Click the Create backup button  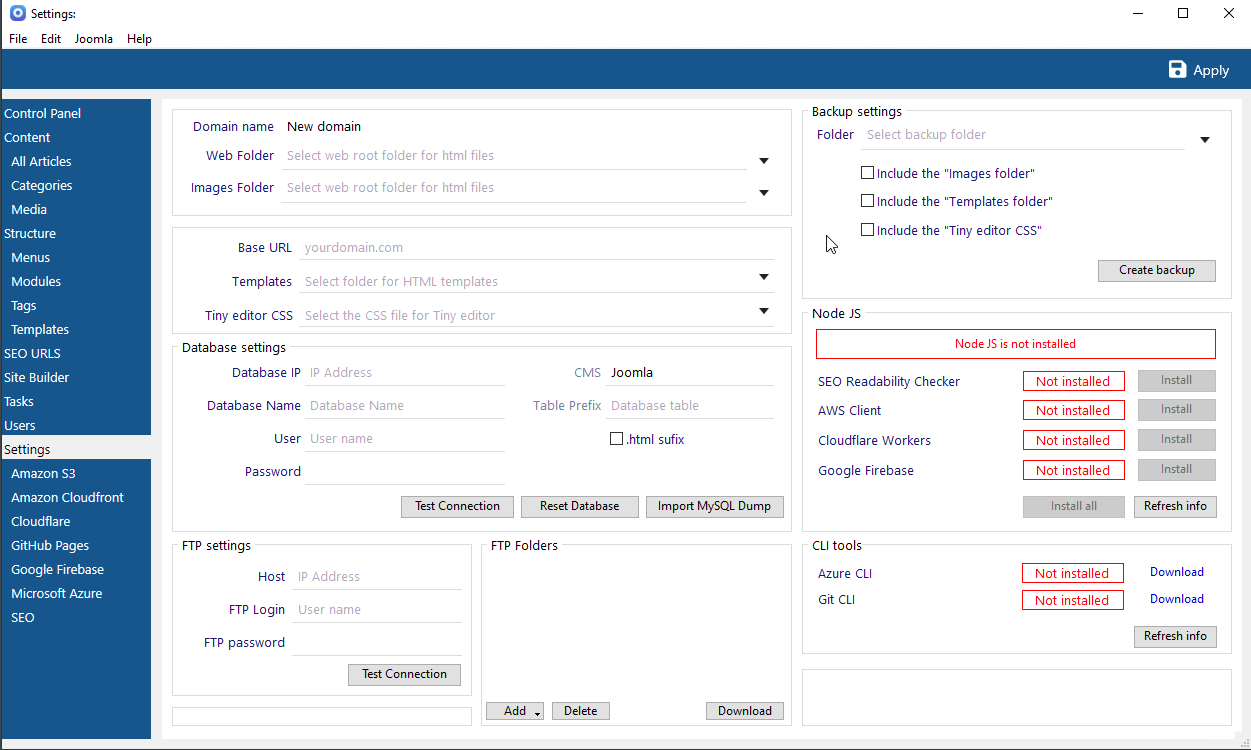click(x=1156, y=270)
